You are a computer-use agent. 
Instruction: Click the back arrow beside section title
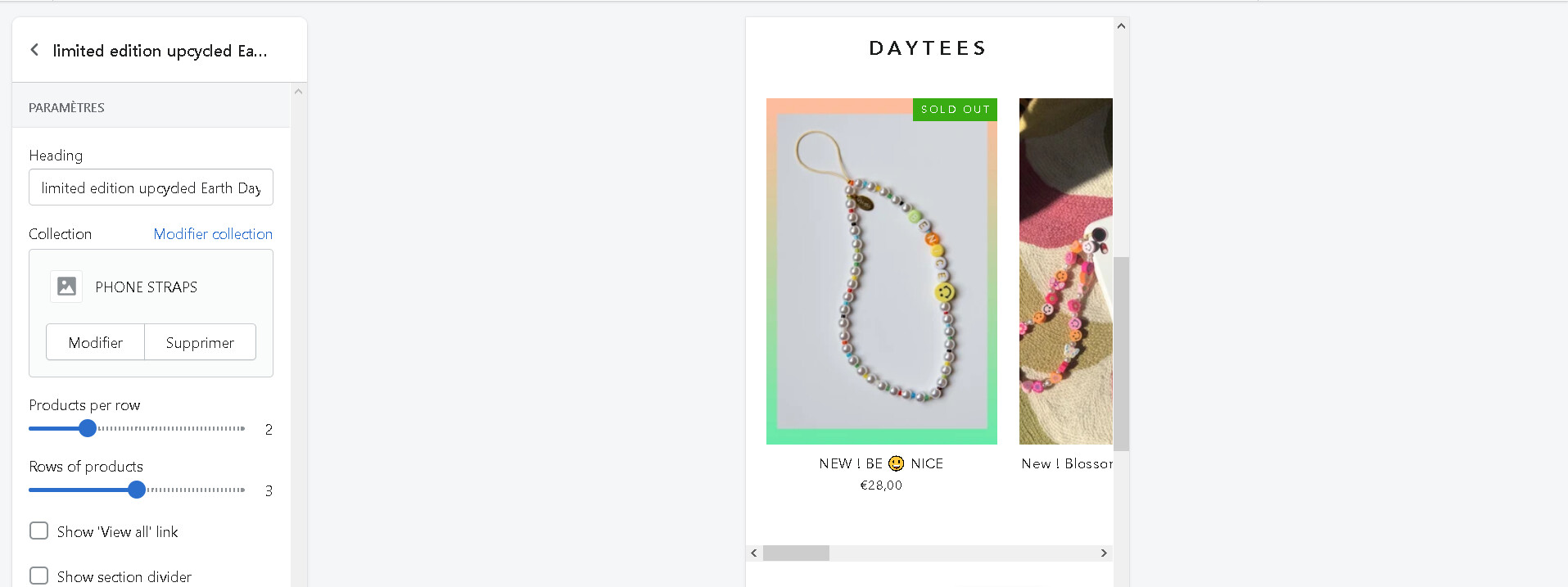coord(34,50)
